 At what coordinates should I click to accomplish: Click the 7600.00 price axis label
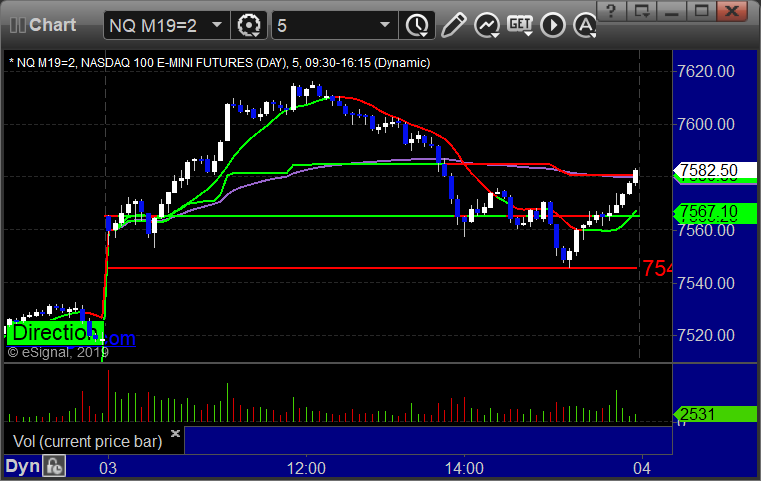click(706, 124)
